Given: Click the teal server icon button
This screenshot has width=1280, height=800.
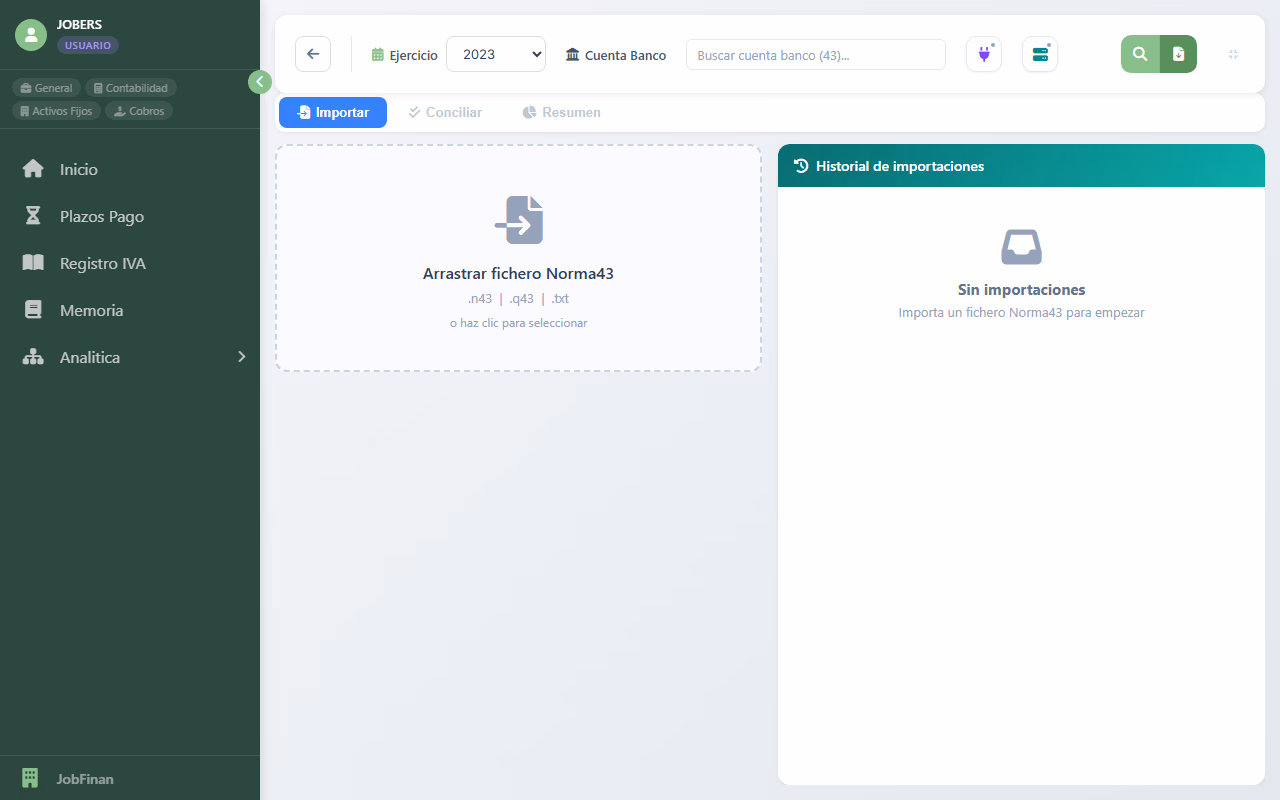Looking at the screenshot, I should click(1040, 54).
